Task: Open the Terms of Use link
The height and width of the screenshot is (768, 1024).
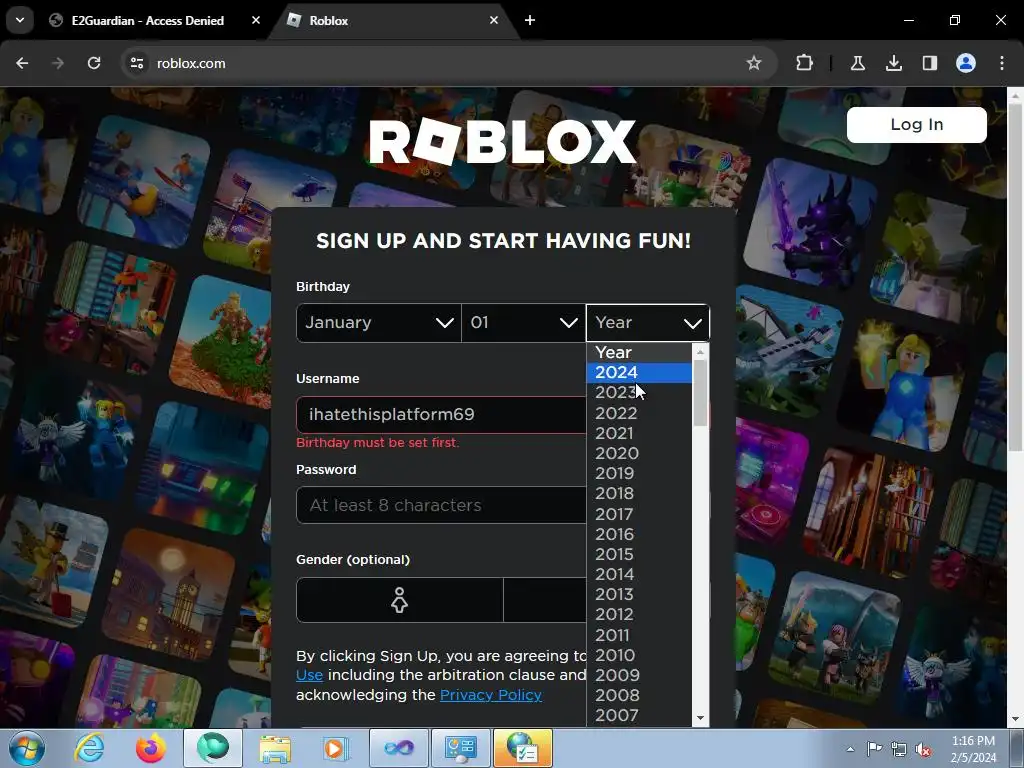Action: click(310, 675)
